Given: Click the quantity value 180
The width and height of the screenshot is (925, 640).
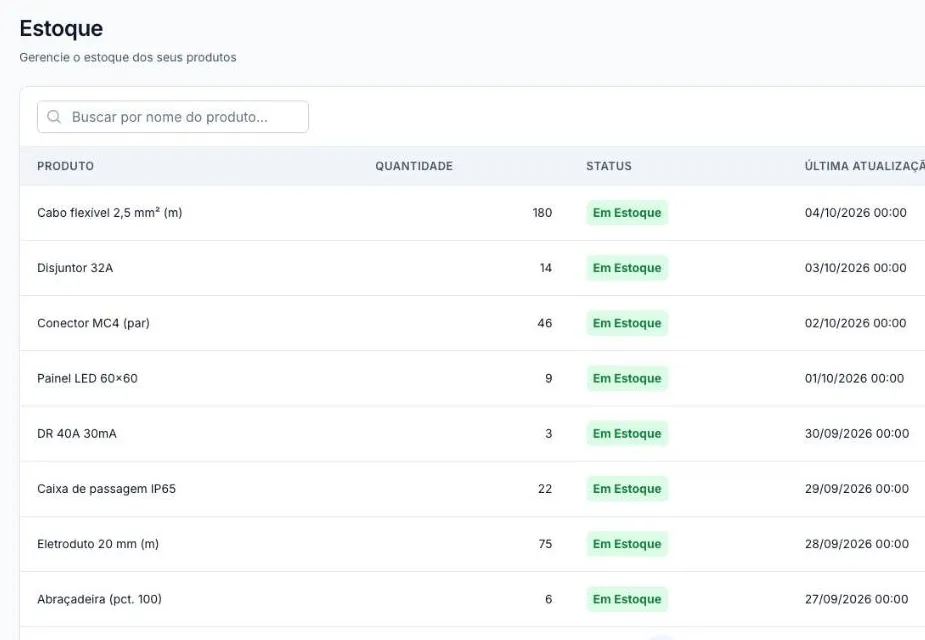Looking at the screenshot, I should click(542, 213).
